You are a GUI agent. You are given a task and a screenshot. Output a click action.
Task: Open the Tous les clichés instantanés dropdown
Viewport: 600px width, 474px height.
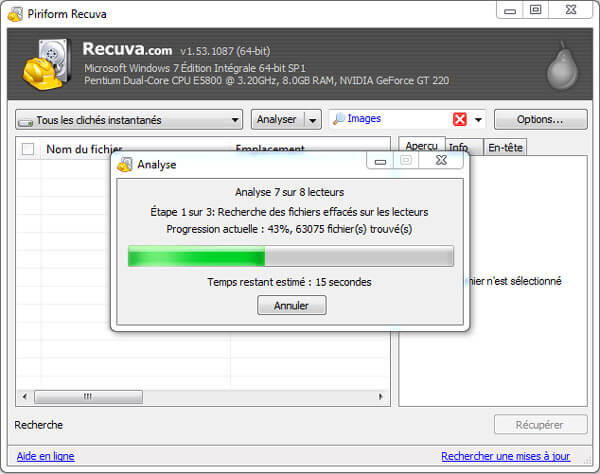129,120
